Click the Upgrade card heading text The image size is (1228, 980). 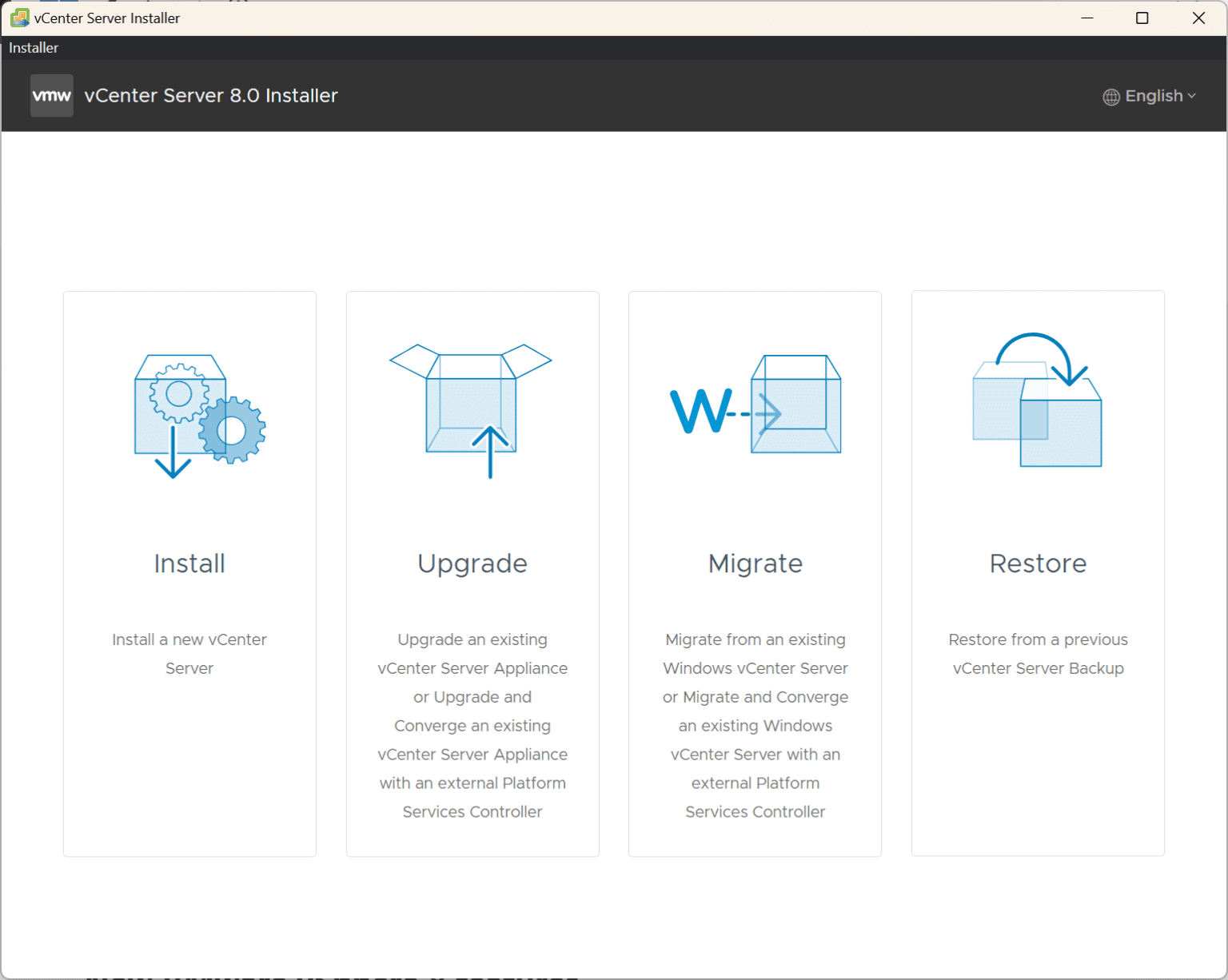tap(472, 564)
